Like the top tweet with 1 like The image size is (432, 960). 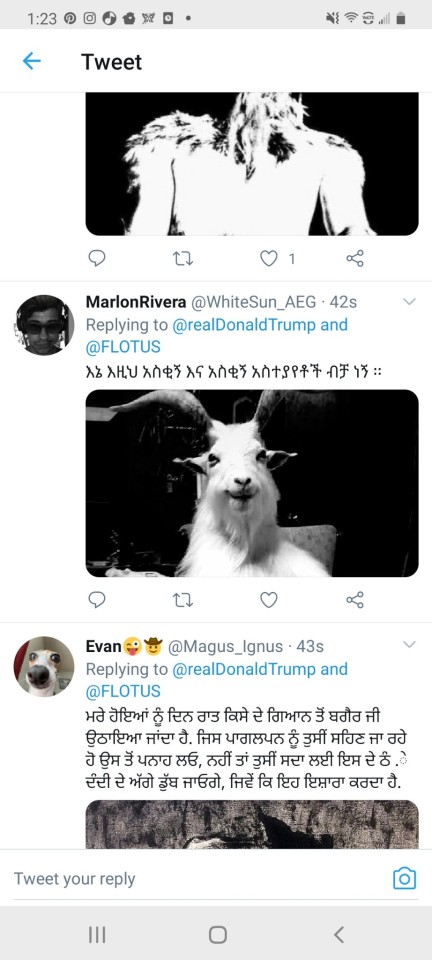click(x=269, y=258)
